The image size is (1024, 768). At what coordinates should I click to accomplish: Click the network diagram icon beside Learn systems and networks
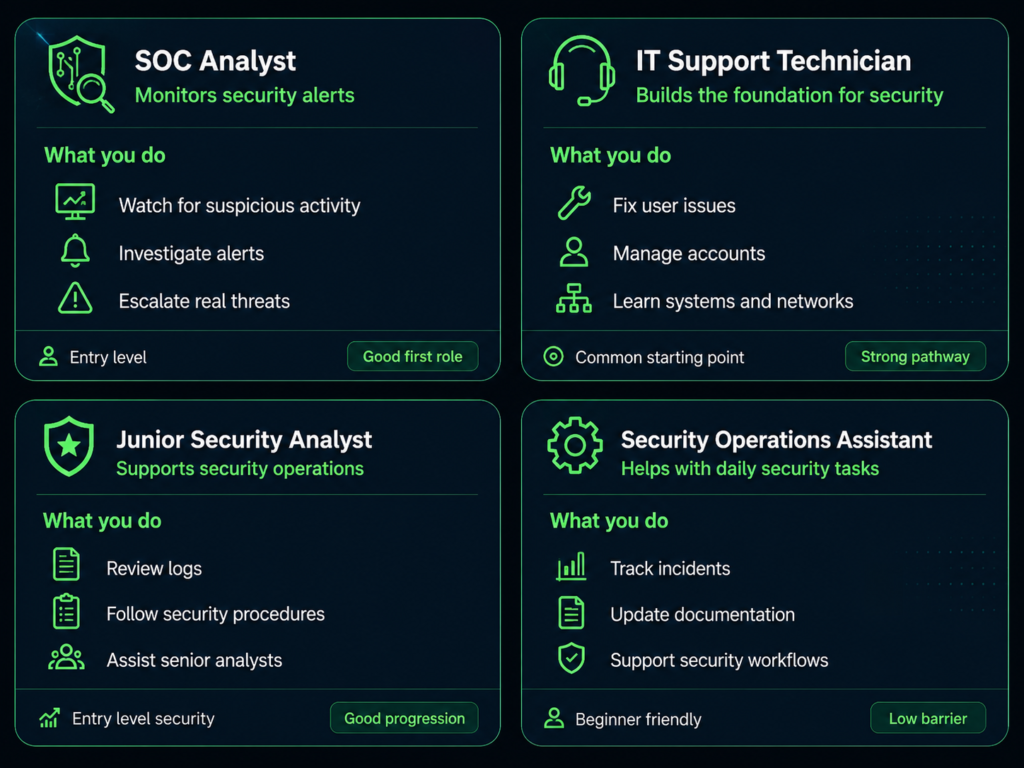click(x=574, y=298)
